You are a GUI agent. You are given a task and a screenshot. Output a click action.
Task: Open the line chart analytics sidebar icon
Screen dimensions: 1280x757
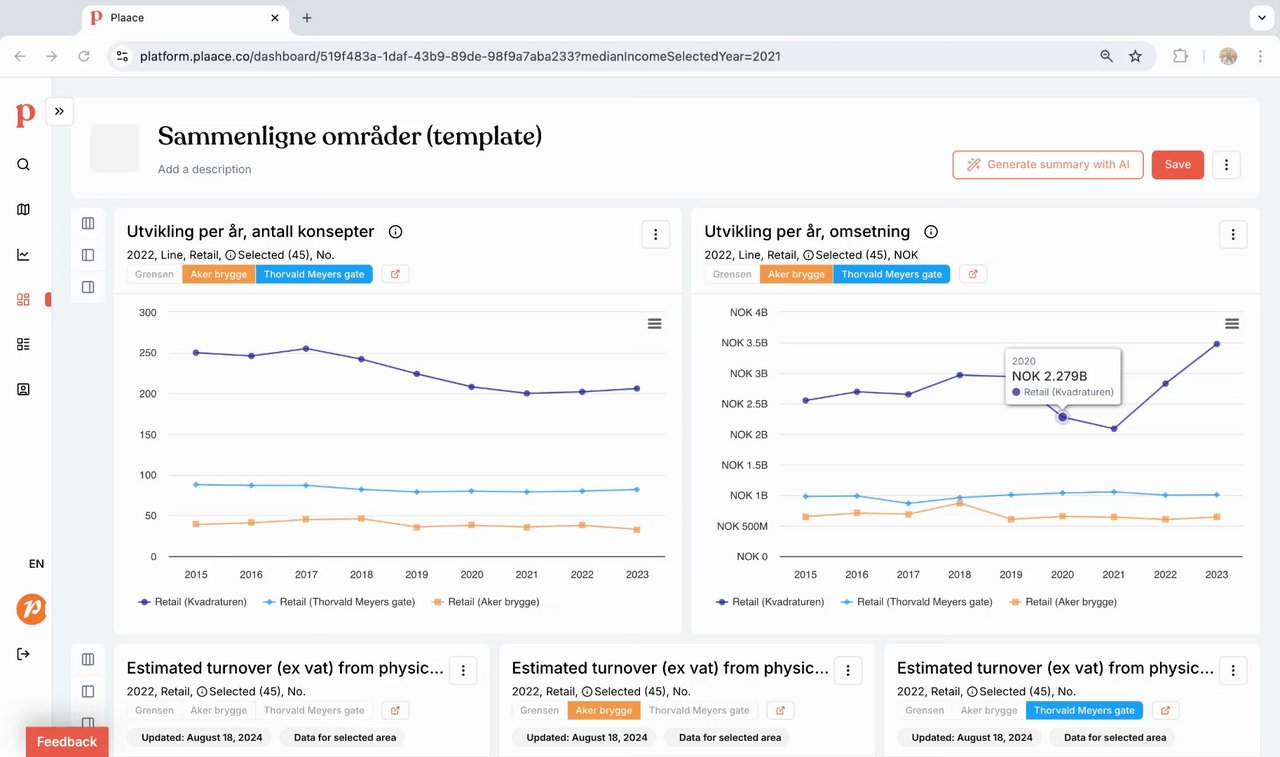[24, 255]
